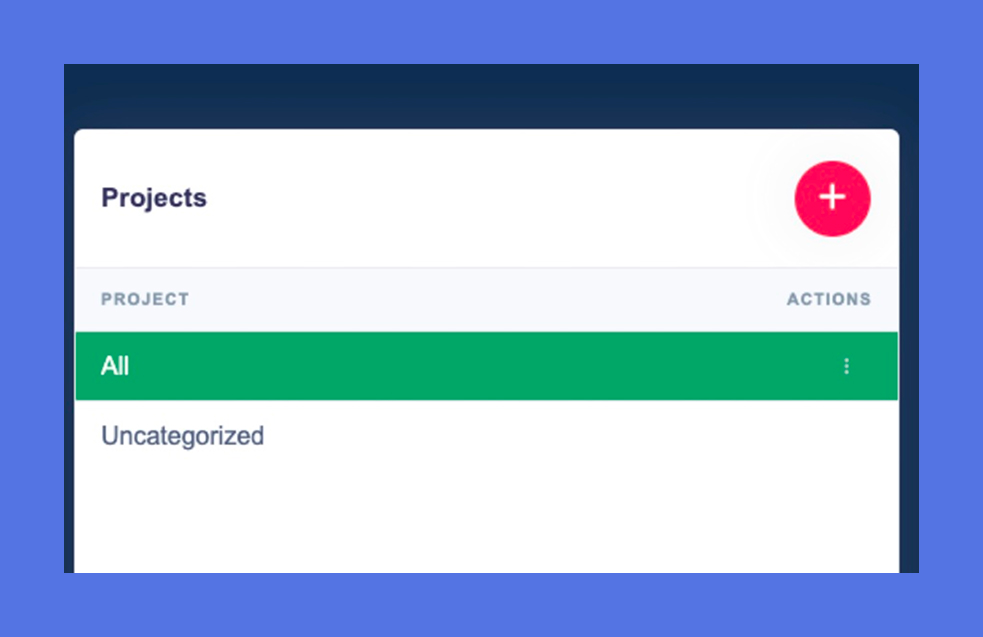Reveal edit options using the ellipsis dropdown
Image resolution: width=983 pixels, height=637 pixels.
847,366
